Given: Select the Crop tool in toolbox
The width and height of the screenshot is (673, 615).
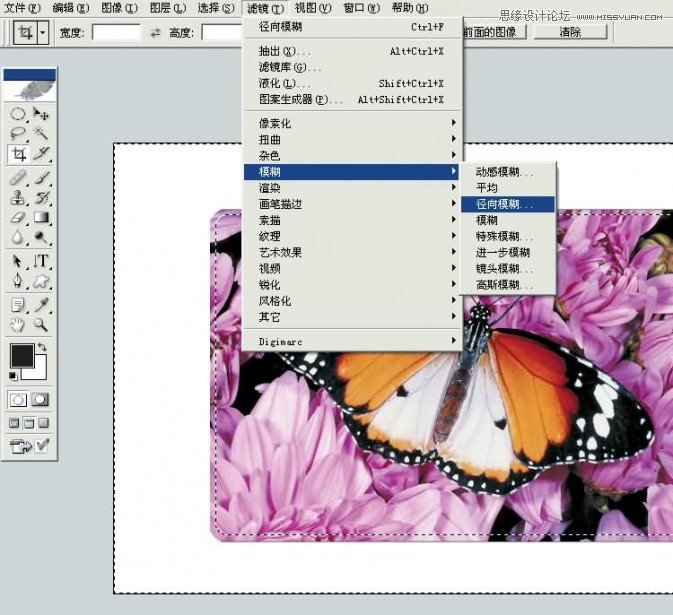Looking at the screenshot, I should 18,154.
